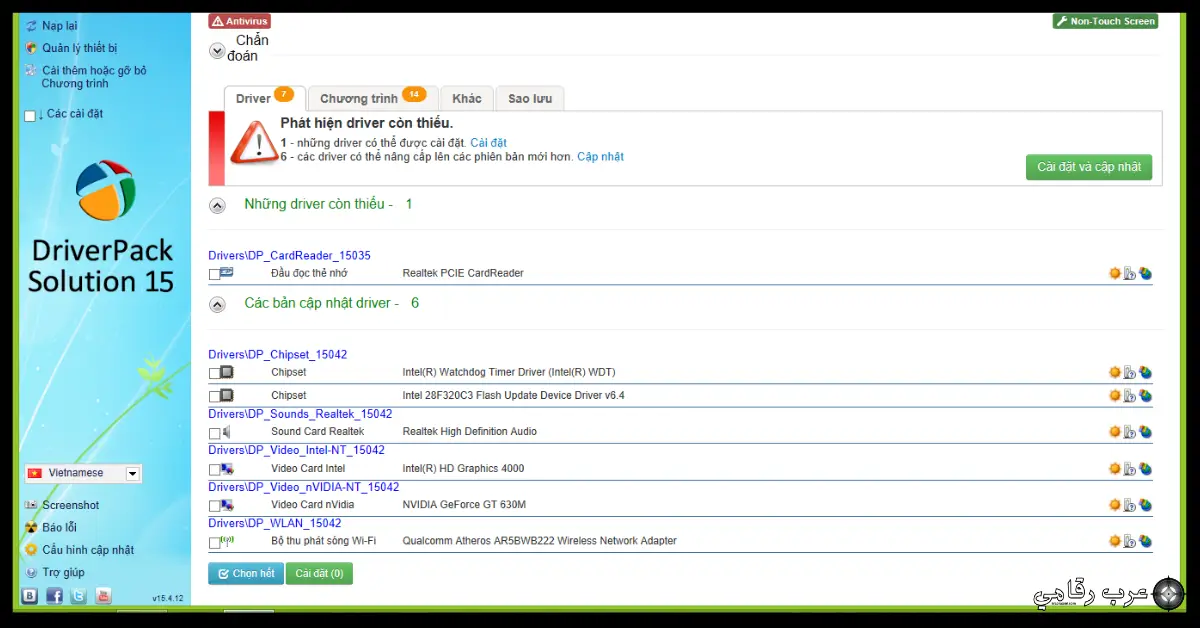Click the Non-Touch Screen badge
This screenshot has height=628, width=1200.
click(x=1105, y=21)
